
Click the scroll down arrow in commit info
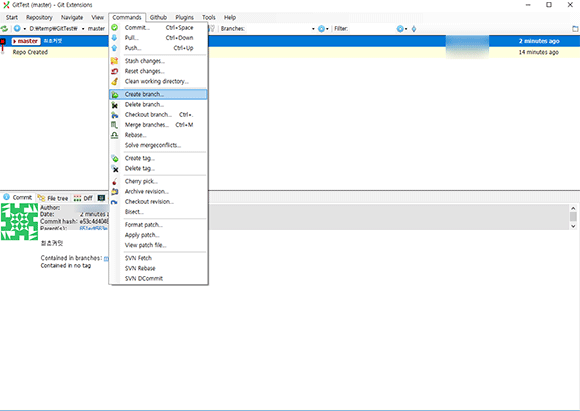pos(573,226)
